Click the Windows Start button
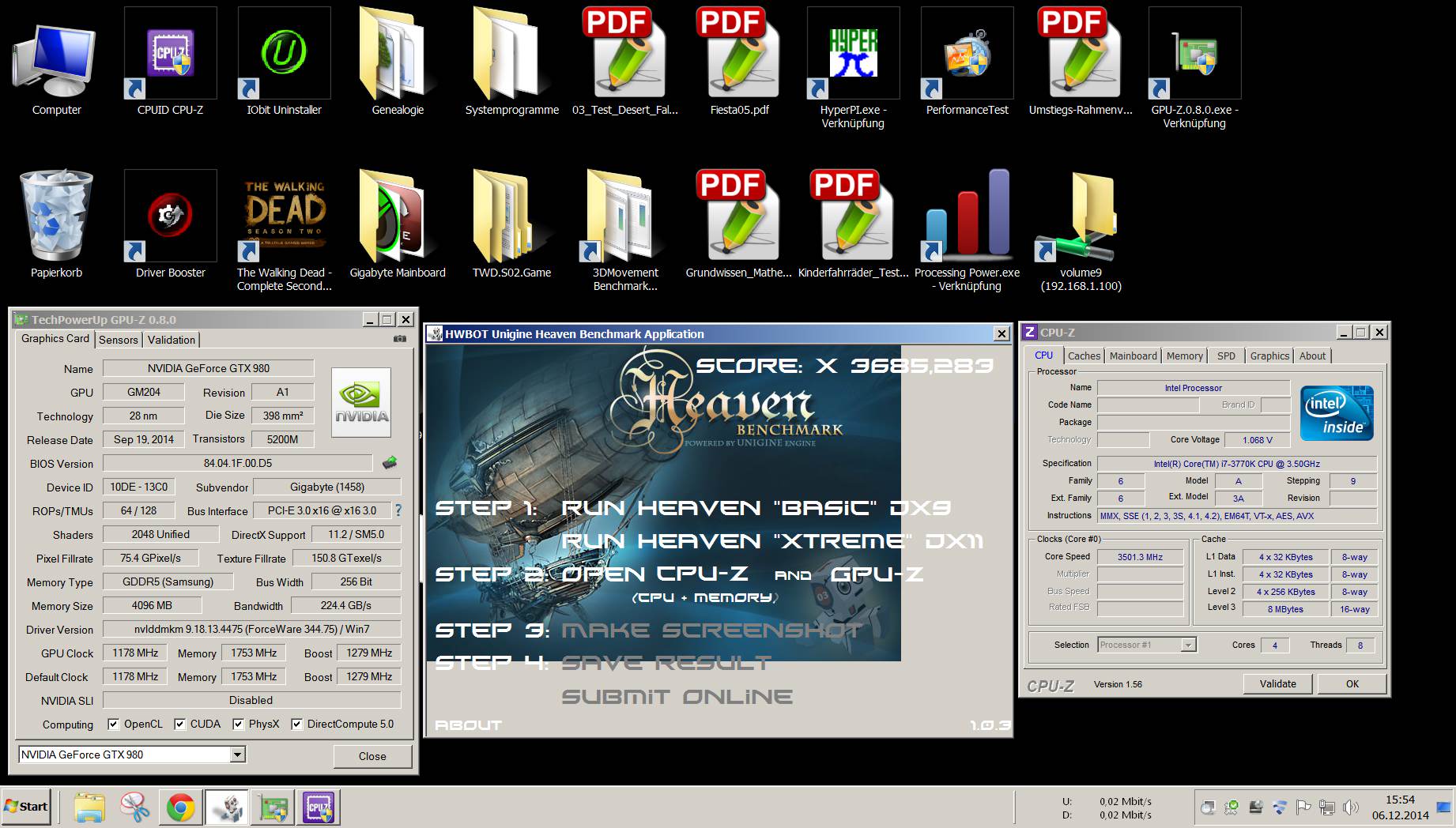Screen dimensions: 1456x828 pos(26,807)
